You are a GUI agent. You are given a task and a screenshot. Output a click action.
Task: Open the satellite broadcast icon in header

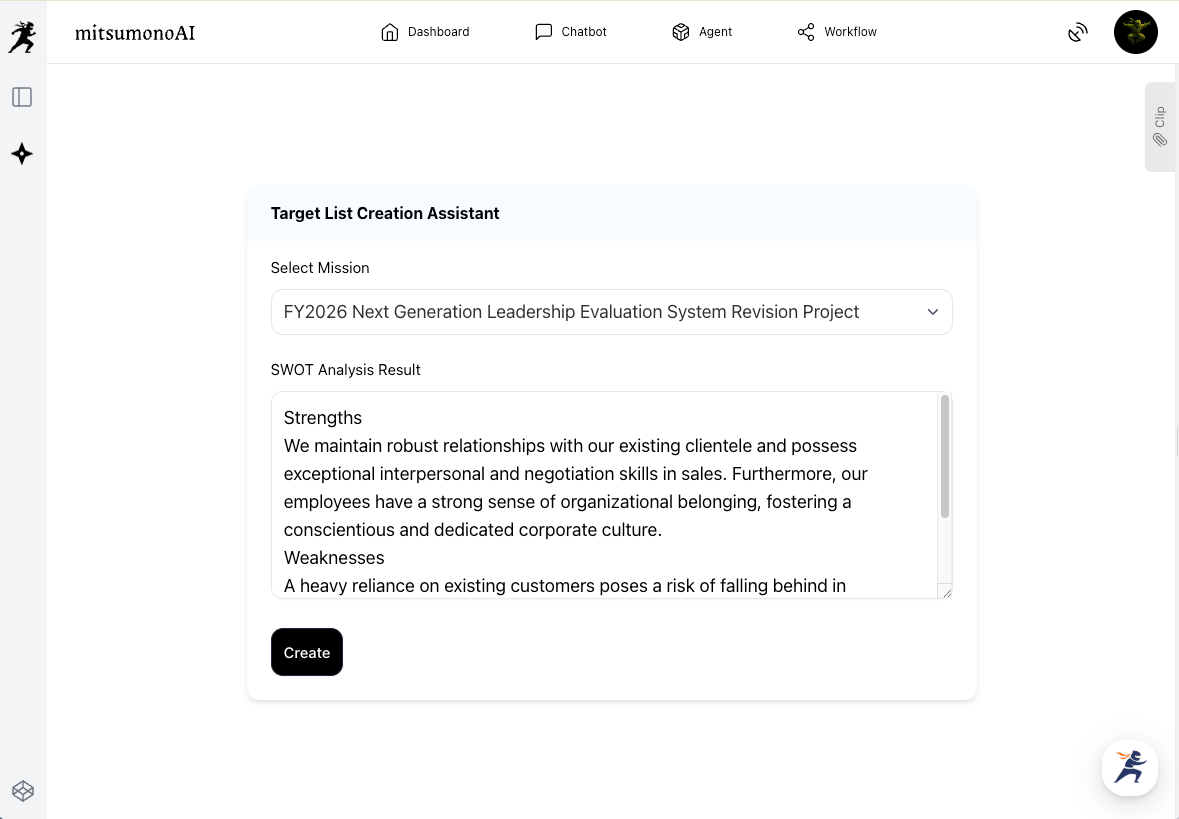tap(1077, 32)
